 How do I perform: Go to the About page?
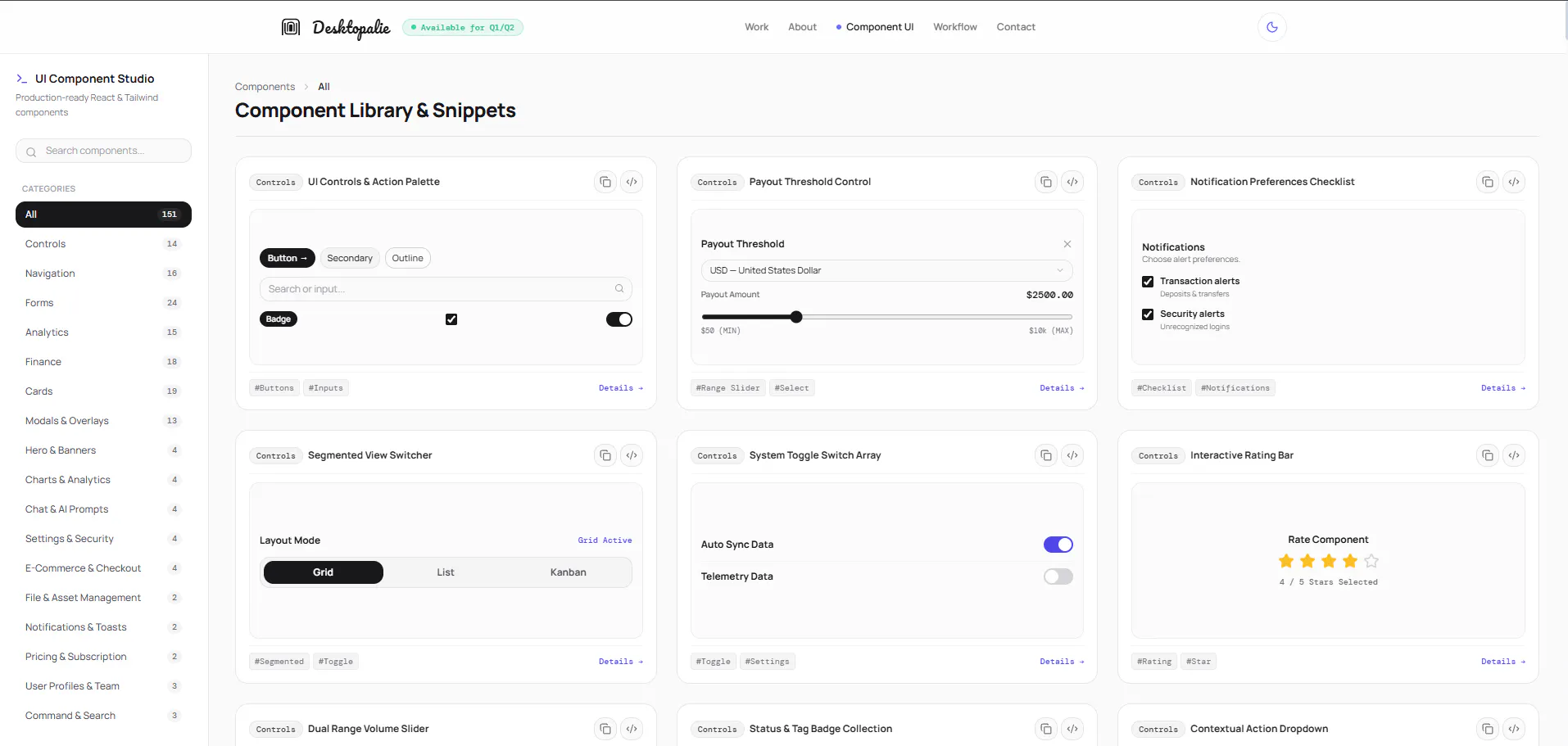(x=802, y=27)
